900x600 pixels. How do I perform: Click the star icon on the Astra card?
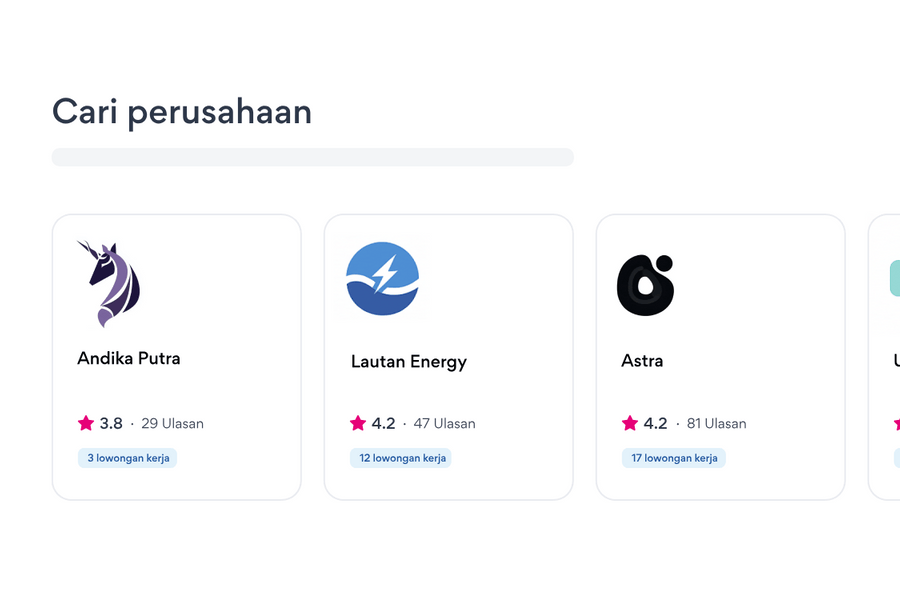click(x=630, y=423)
